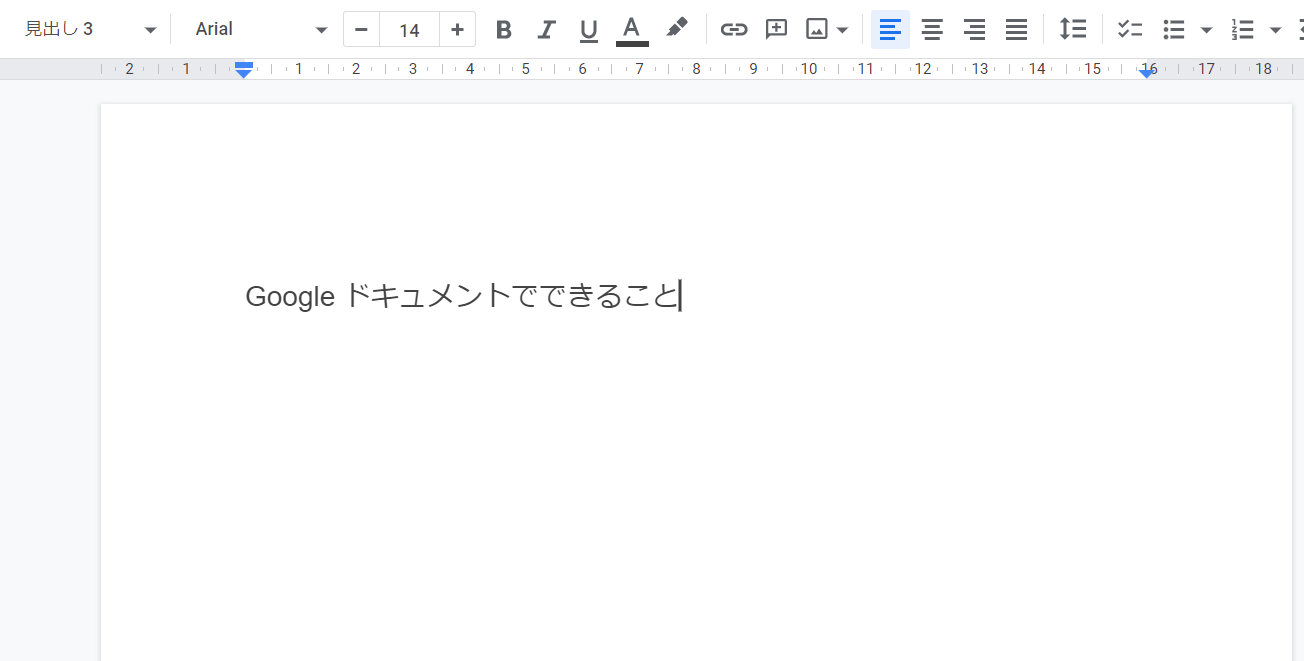Toggle underline formatting
This screenshot has height=661, width=1304.
589,29
